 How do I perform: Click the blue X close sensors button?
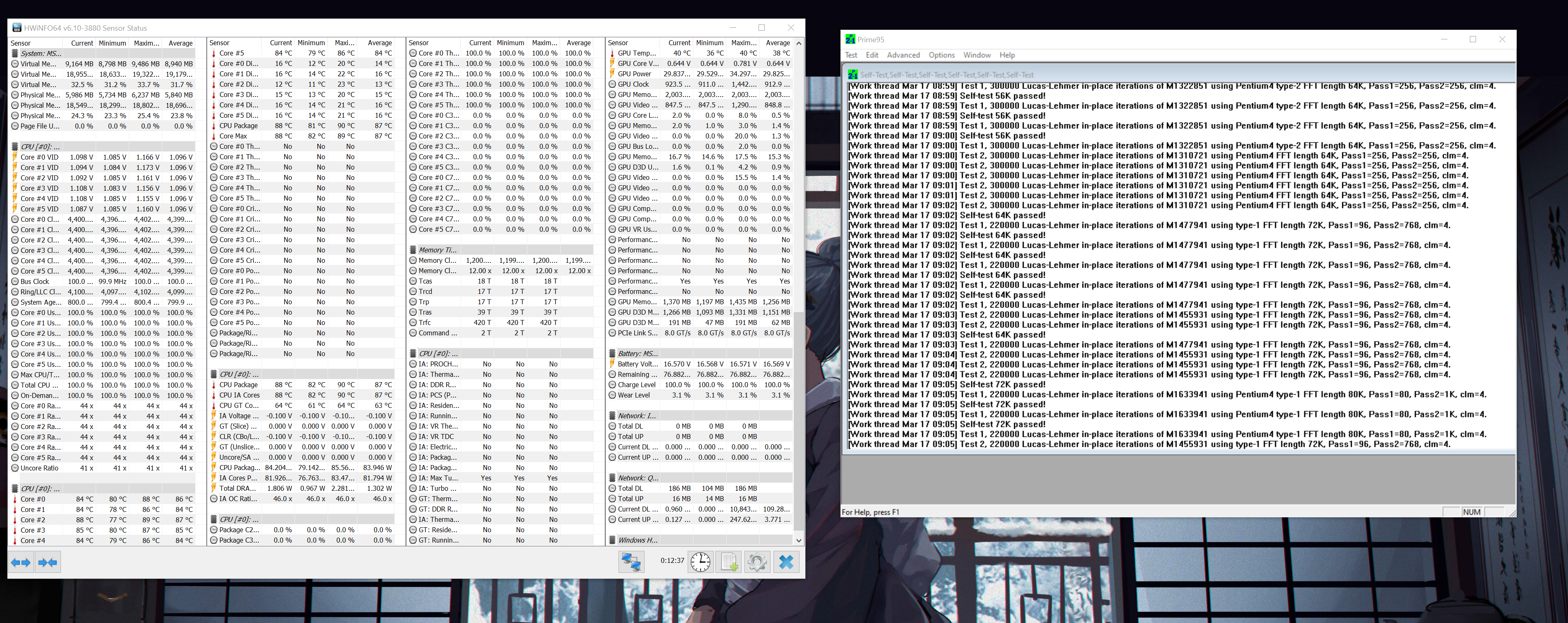(786, 562)
